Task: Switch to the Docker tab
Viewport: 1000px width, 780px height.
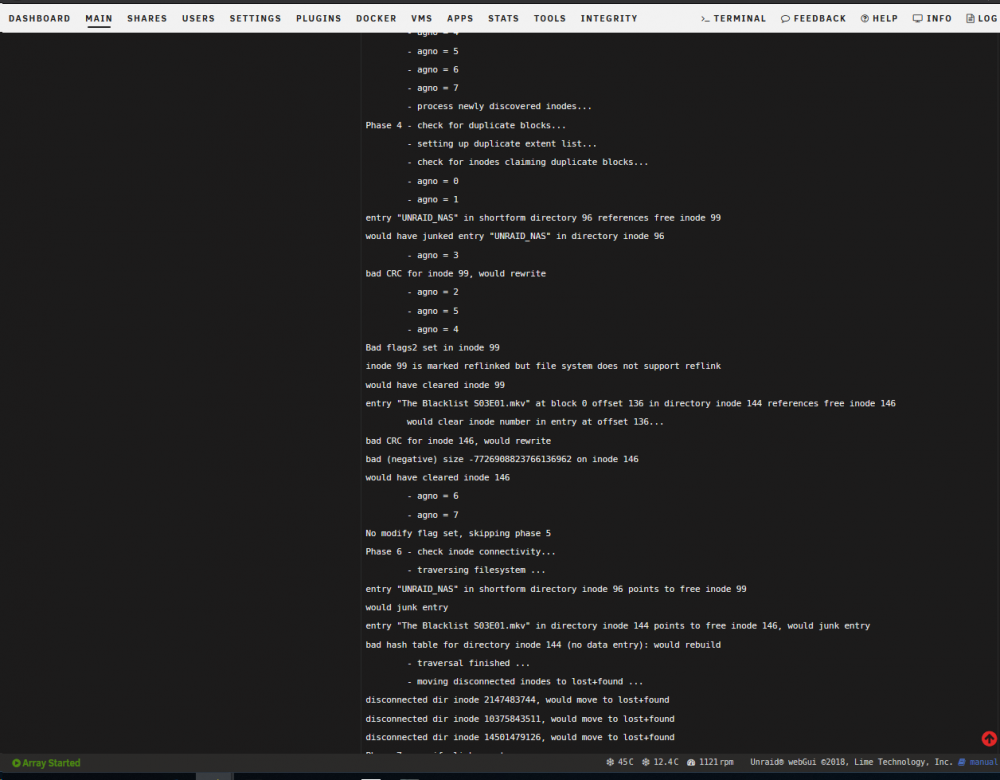Action: click(376, 18)
